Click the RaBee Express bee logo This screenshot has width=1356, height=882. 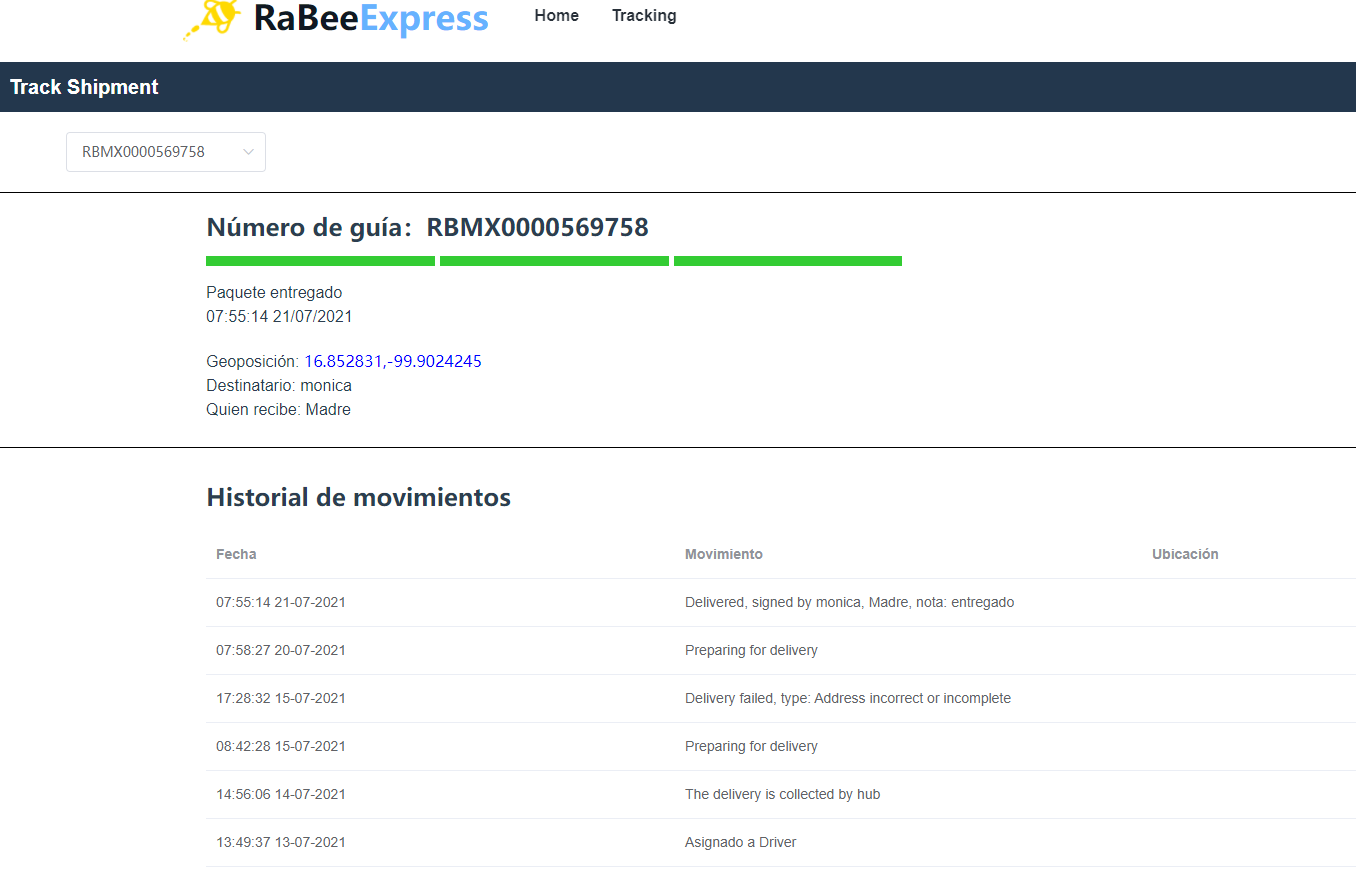pos(212,19)
